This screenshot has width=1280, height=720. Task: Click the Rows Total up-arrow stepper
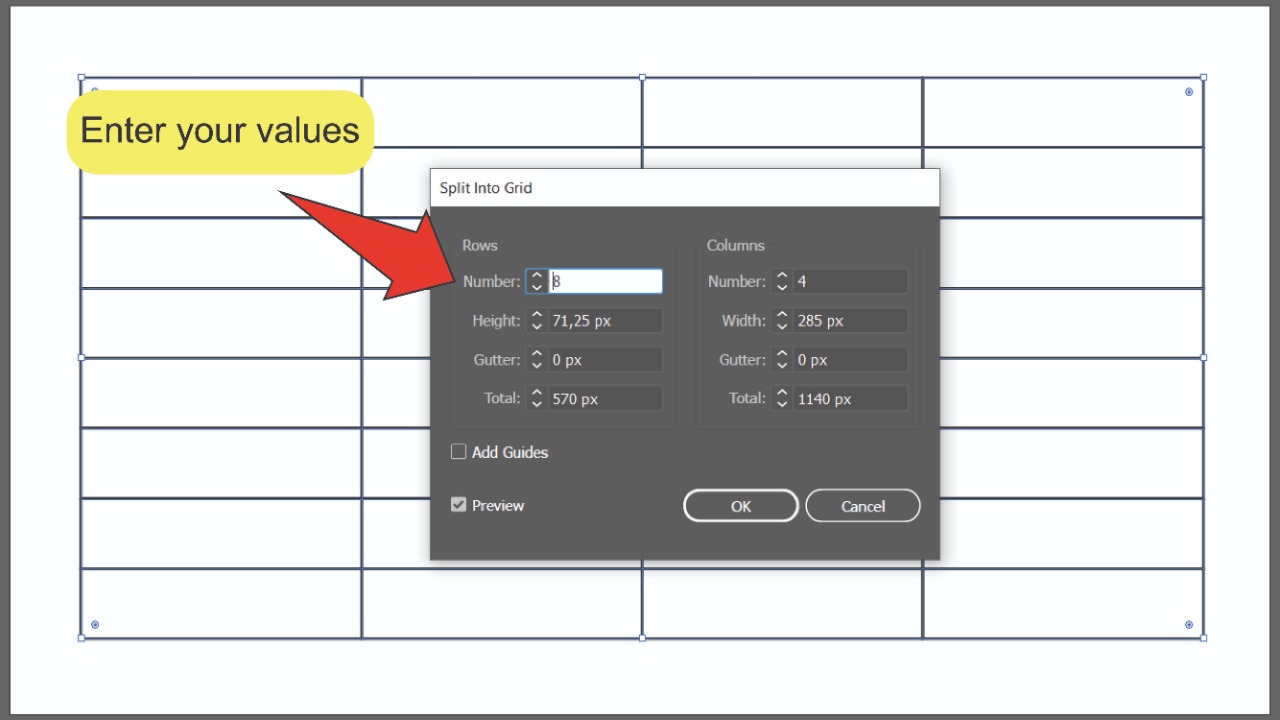(x=537, y=393)
